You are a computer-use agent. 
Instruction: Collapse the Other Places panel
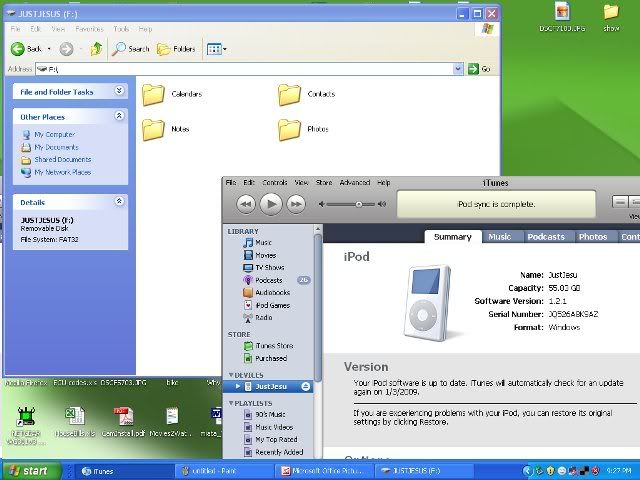119,116
